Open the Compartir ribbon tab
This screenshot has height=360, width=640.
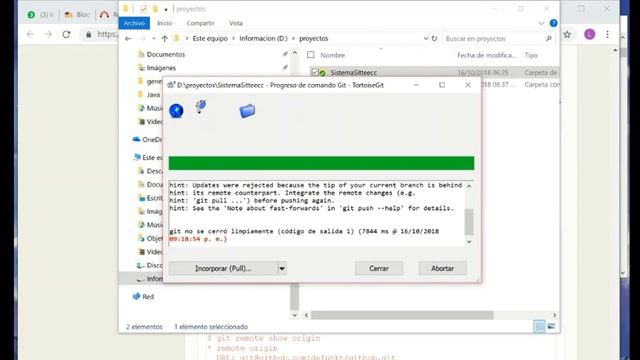(x=200, y=23)
